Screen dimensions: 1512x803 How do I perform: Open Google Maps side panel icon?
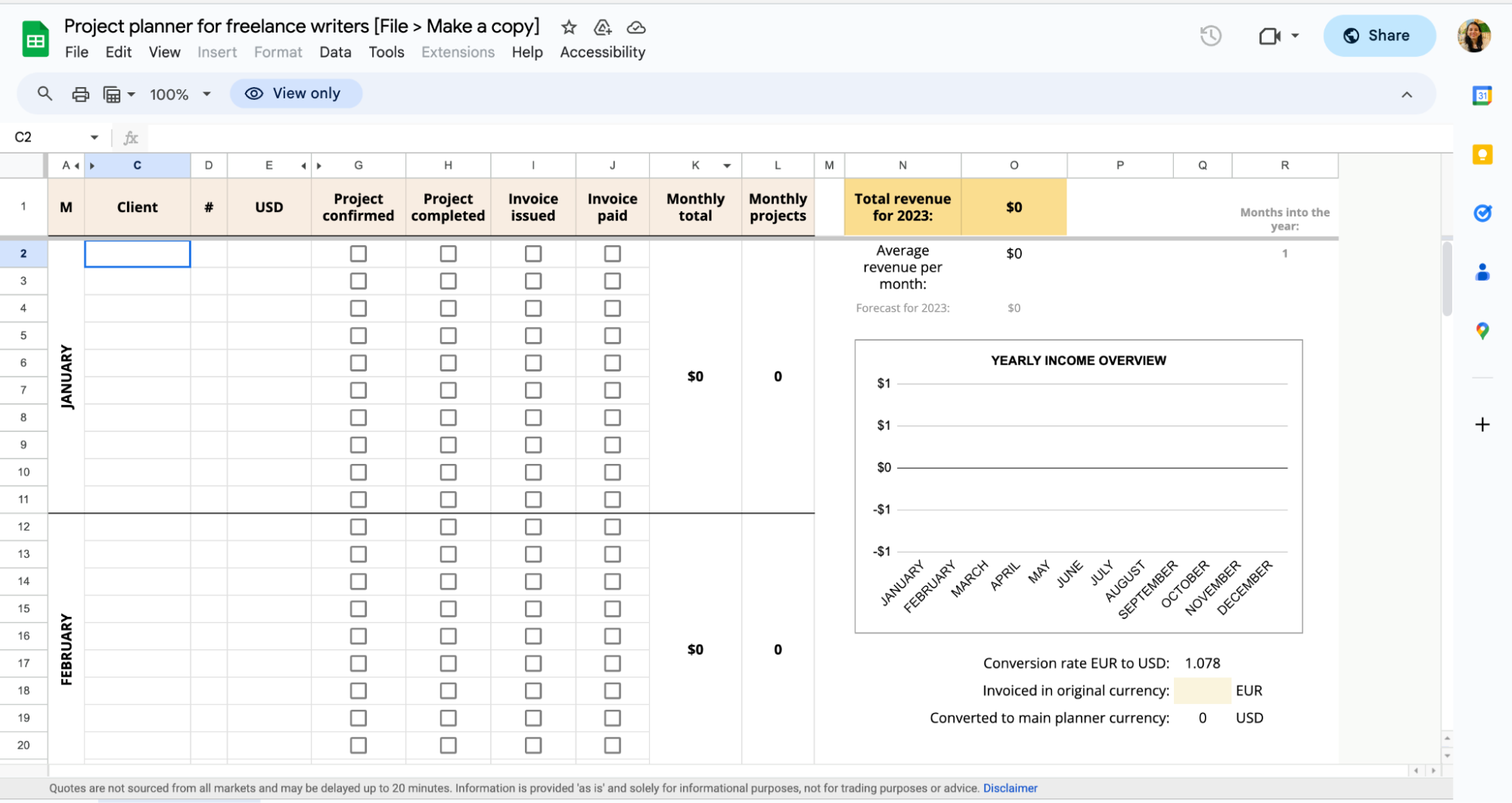click(1482, 331)
